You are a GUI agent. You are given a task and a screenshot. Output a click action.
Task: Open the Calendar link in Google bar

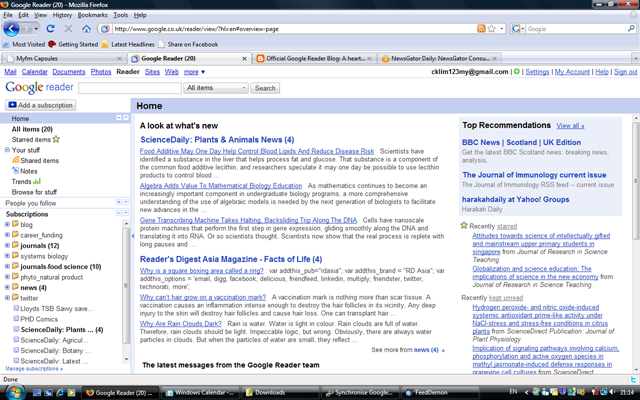[34, 72]
